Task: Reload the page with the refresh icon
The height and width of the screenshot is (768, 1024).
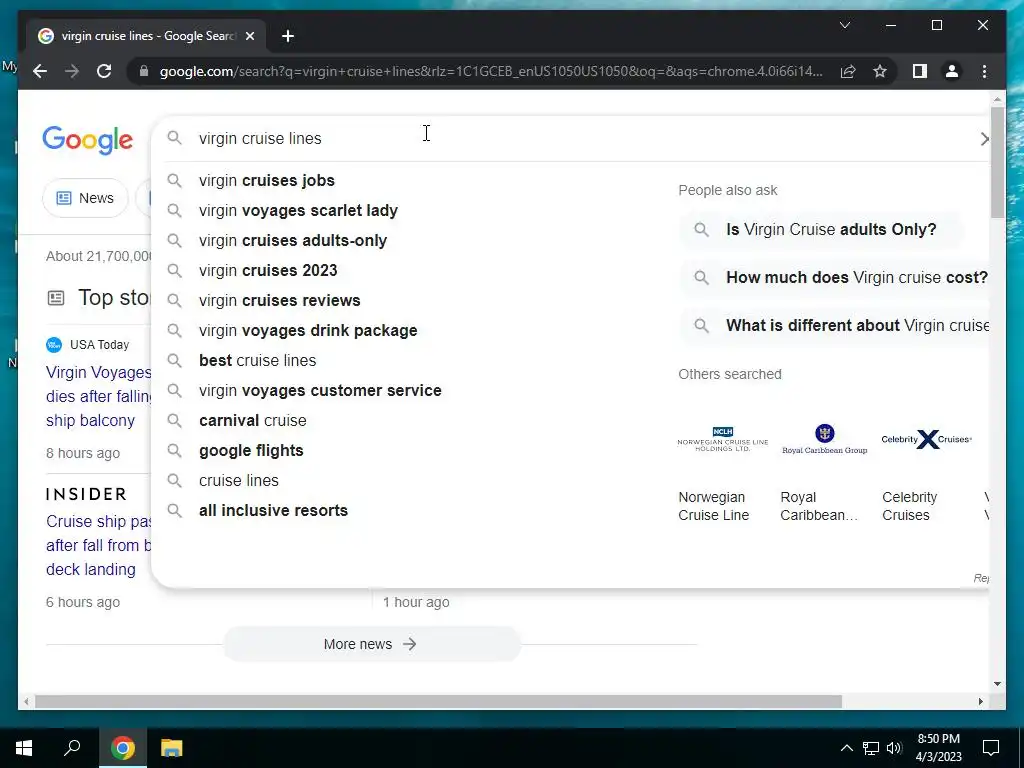Action: pyautogui.click(x=104, y=71)
